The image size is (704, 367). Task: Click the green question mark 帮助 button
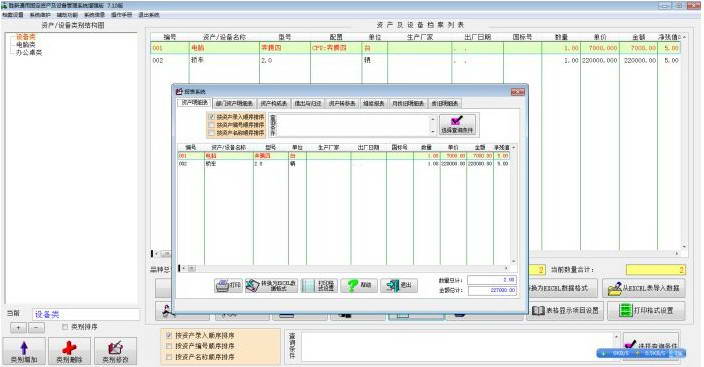(x=359, y=285)
